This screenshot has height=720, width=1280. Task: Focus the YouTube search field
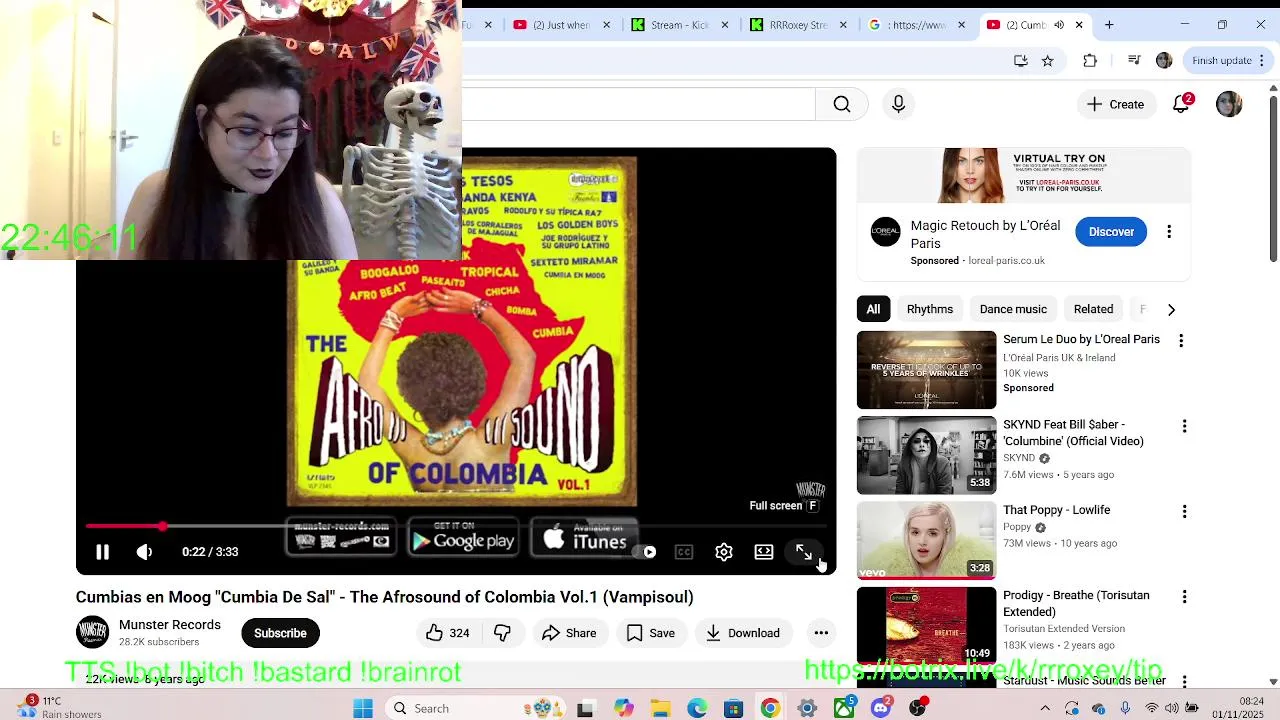click(638, 104)
